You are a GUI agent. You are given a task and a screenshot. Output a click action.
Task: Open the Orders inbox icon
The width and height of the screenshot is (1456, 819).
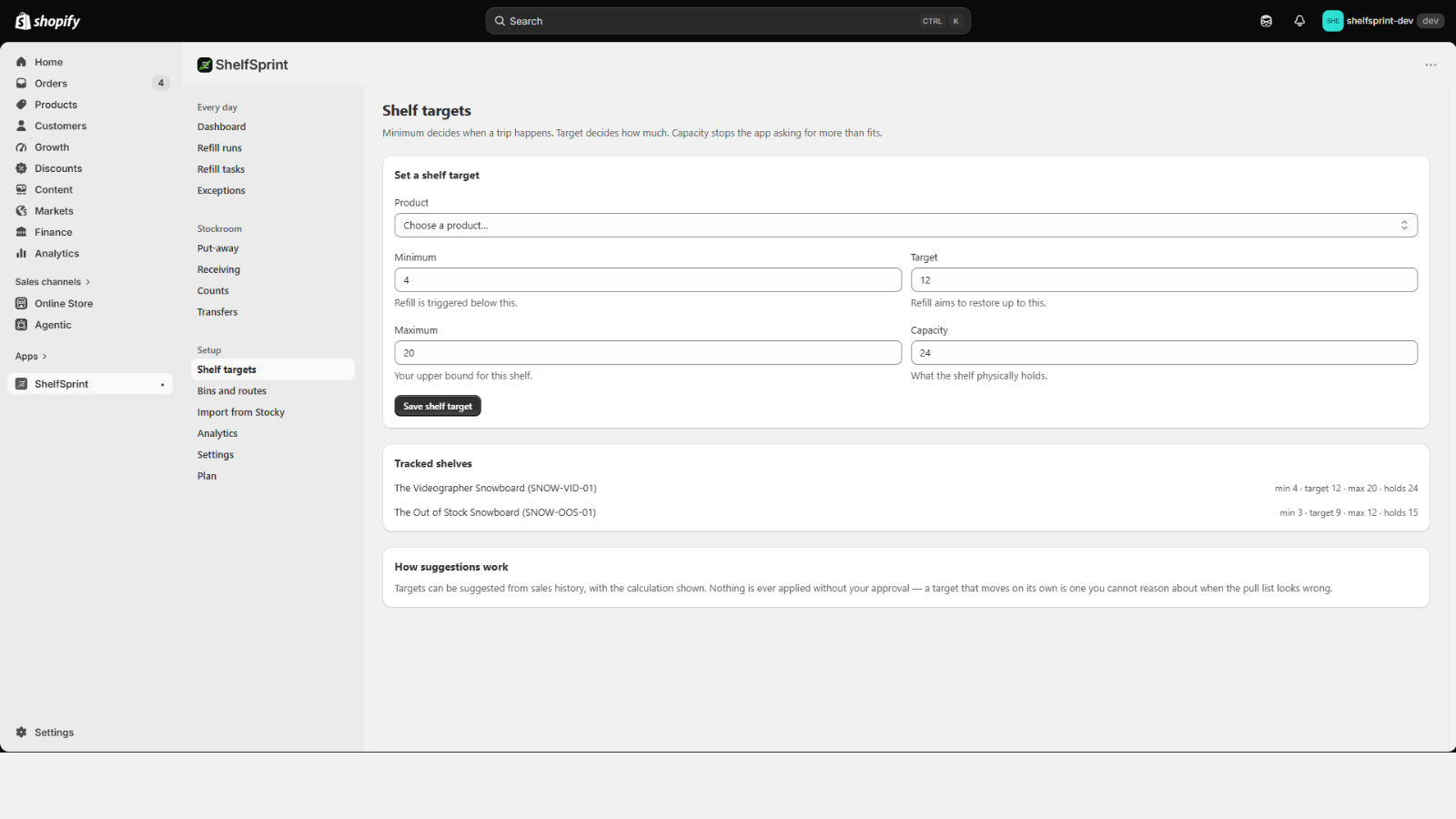[21, 83]
